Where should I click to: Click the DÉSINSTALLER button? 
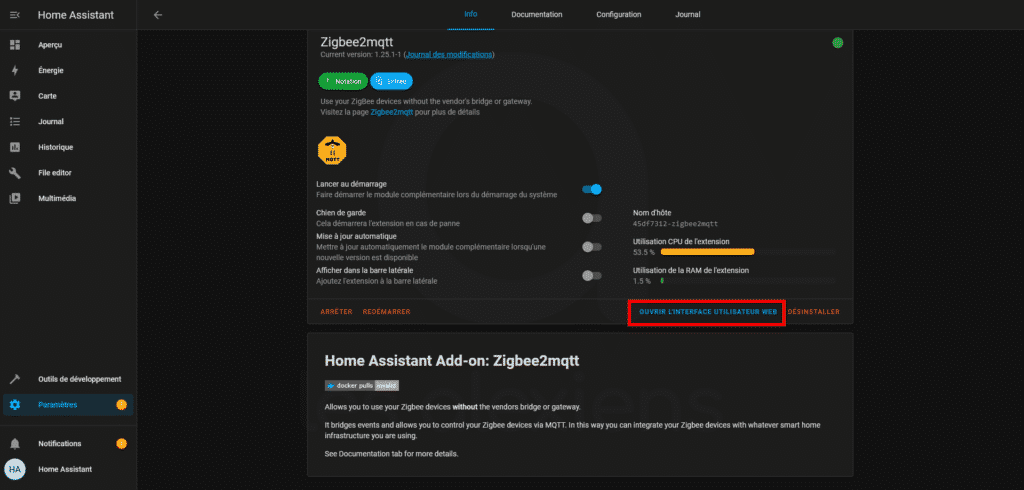pyautogui.click(x=814, y=312)
